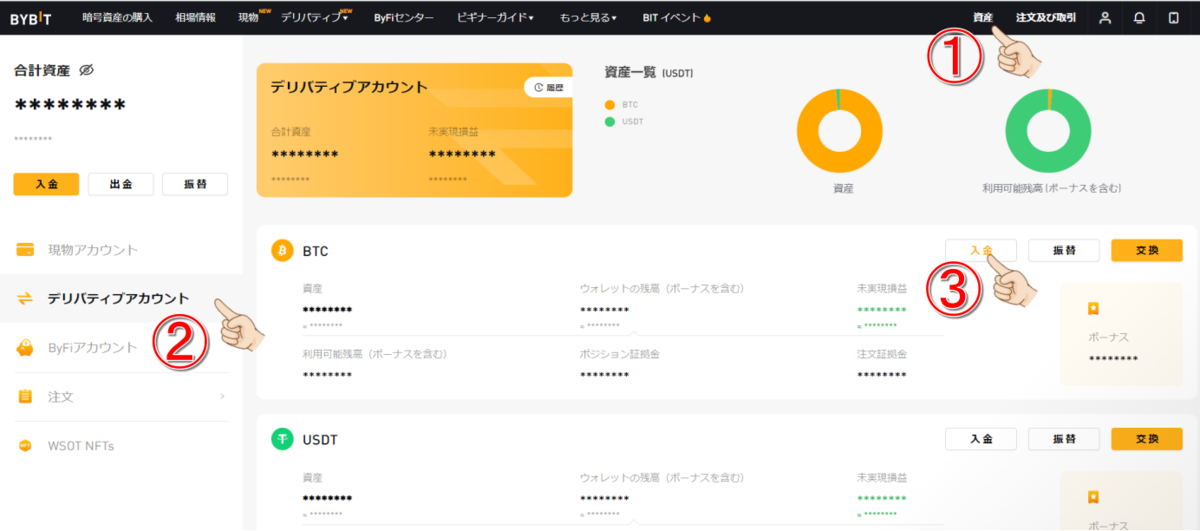Screen dimensions: 1200x531
Task: Open the notifications bell icon
Action: [x=1139, y=18]
